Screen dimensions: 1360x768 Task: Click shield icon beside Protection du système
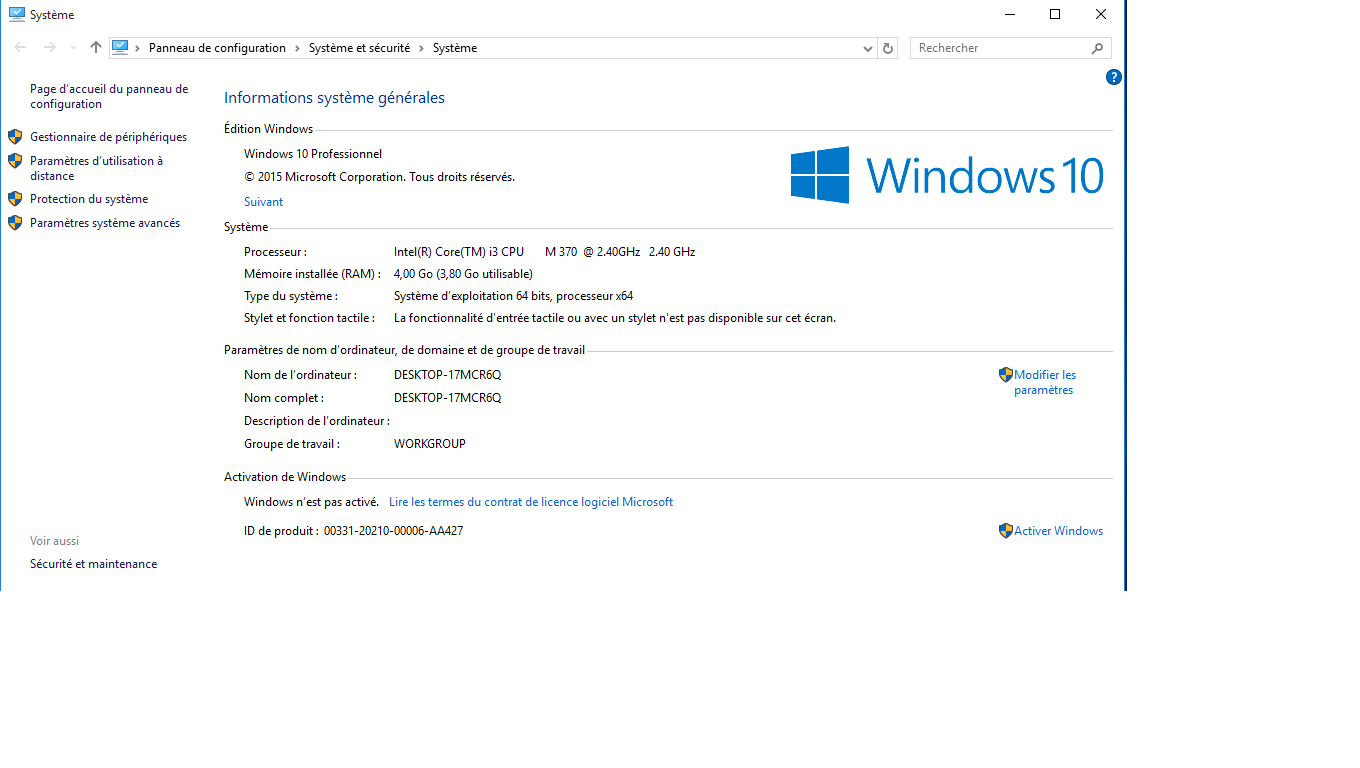15,199
